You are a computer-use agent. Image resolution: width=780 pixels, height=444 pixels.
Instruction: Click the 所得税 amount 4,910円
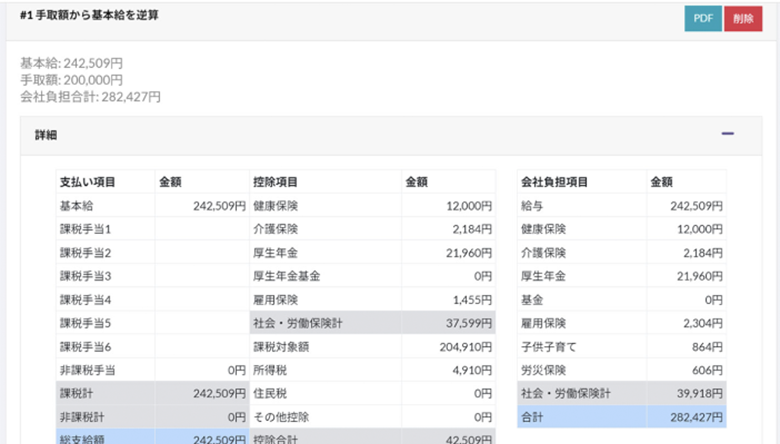click(468, 369)
